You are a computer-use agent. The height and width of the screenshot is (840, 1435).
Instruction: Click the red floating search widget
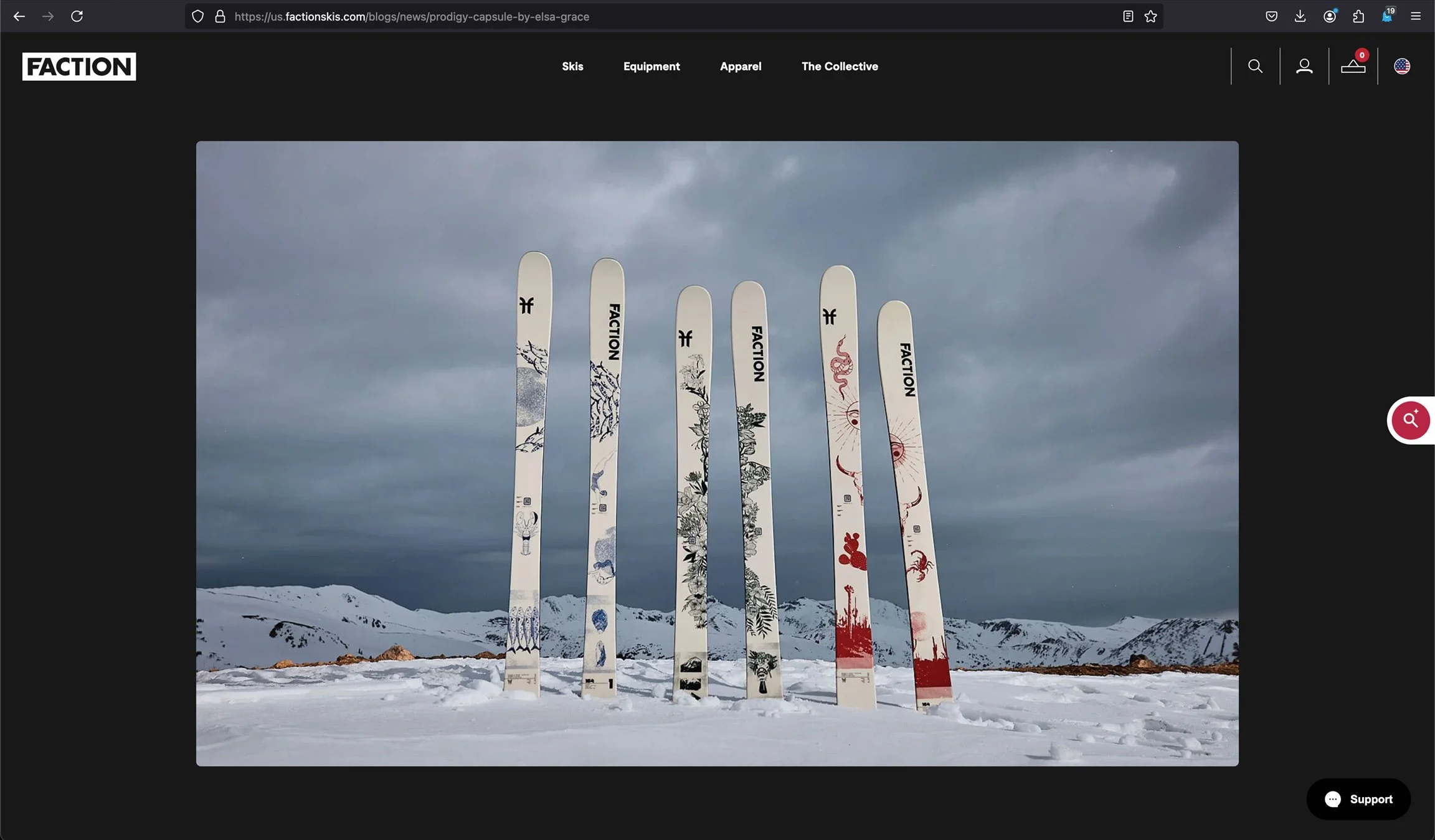pos(1411,420)
